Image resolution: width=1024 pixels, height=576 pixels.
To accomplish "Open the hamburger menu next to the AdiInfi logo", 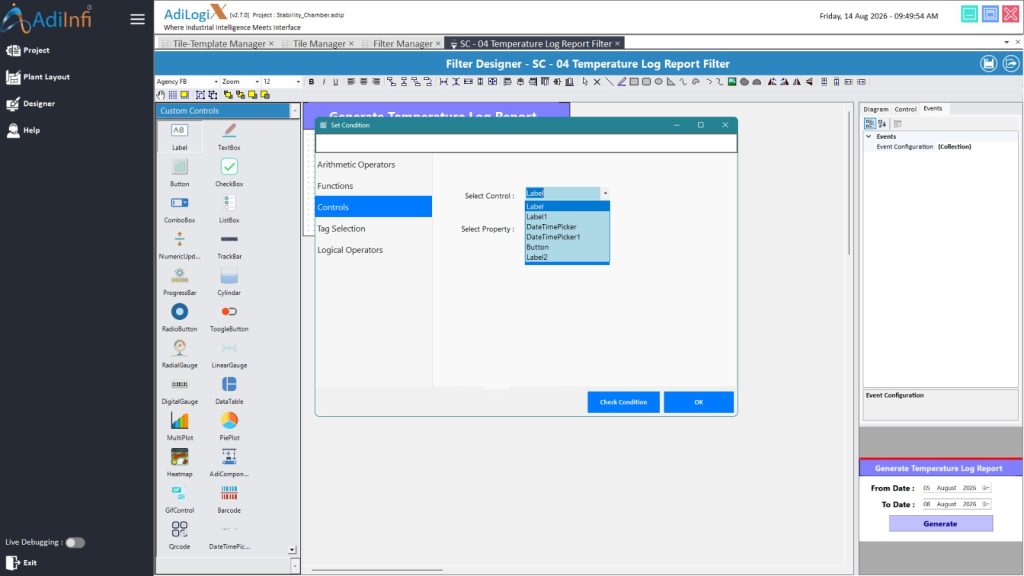I will pyautogui.click(x=137, y=19).
